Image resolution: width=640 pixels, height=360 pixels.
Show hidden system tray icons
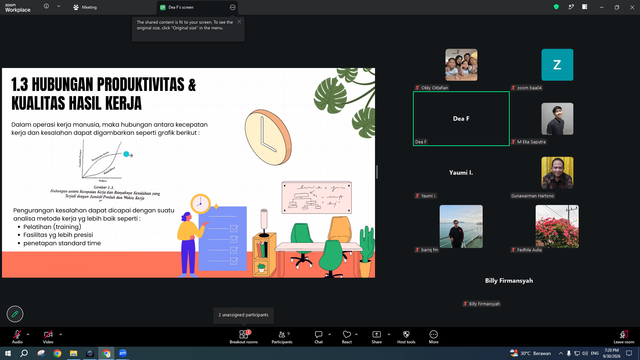(561, 353)
